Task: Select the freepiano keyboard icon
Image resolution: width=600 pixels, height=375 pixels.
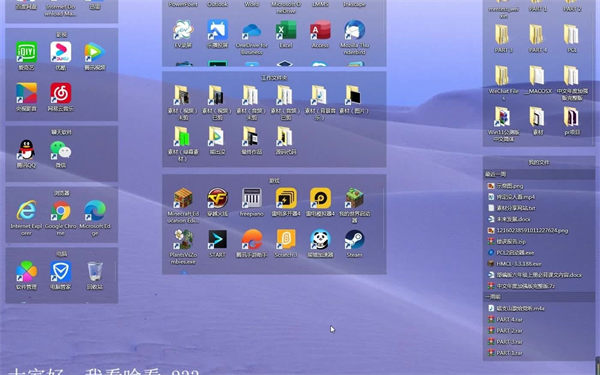Action: (252, 198)
